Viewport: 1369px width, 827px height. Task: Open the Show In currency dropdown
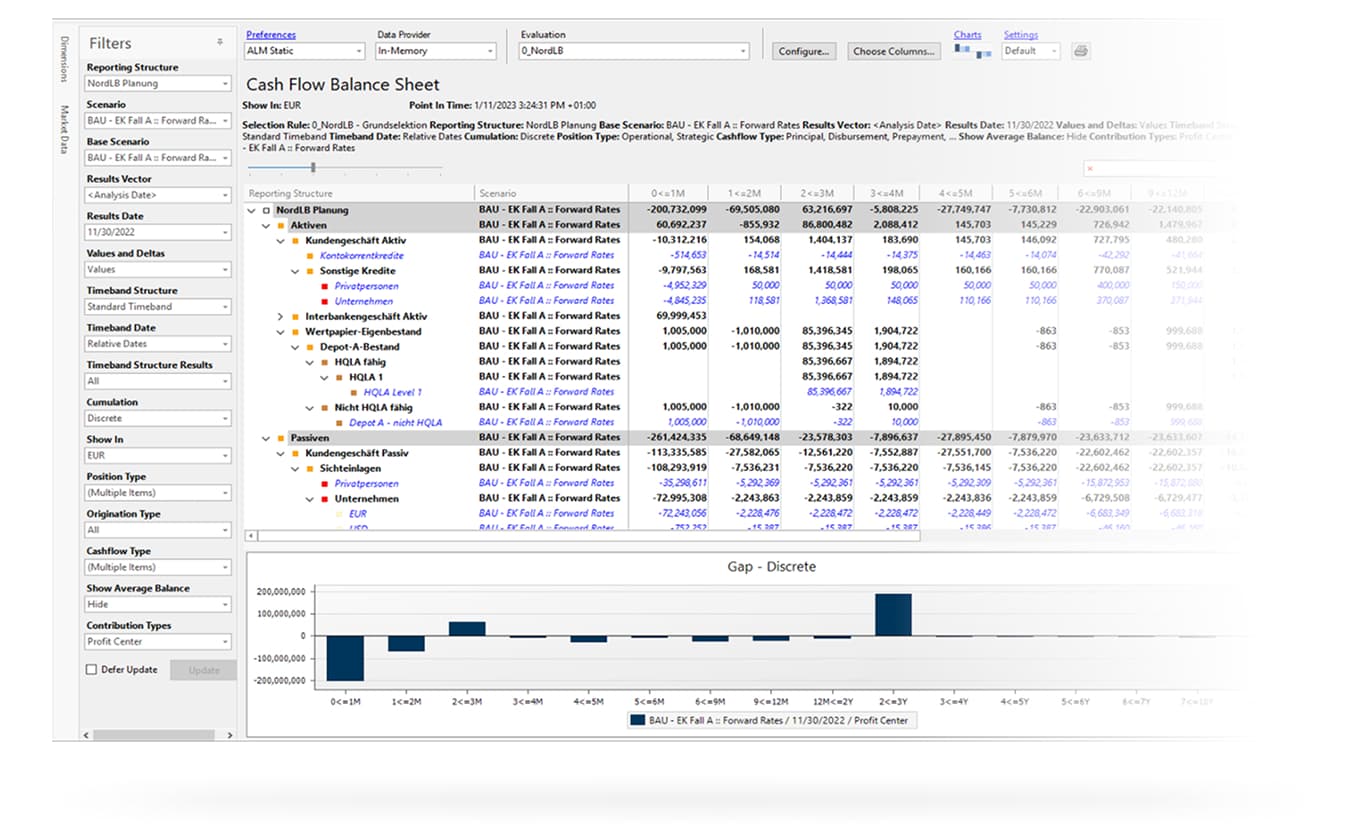tap(158, 456)
